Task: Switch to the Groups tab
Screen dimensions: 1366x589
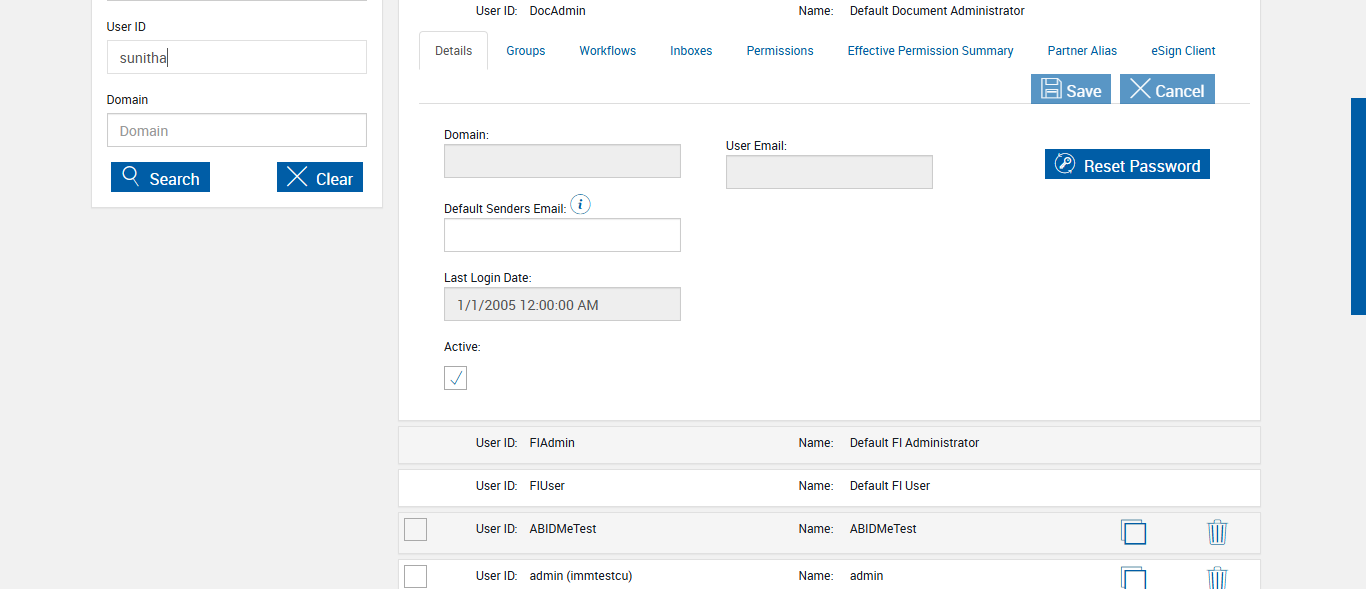Action: [x=525, y=51]
